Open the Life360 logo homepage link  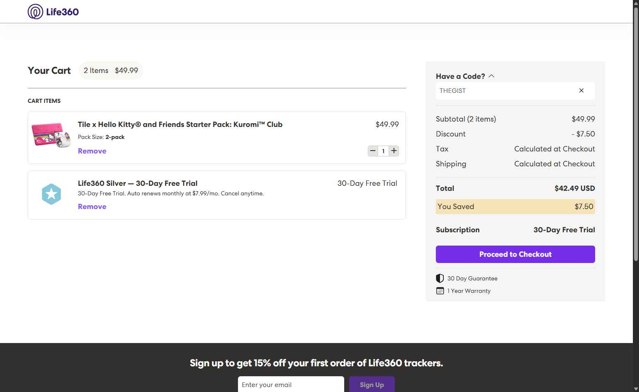[53, 12]
